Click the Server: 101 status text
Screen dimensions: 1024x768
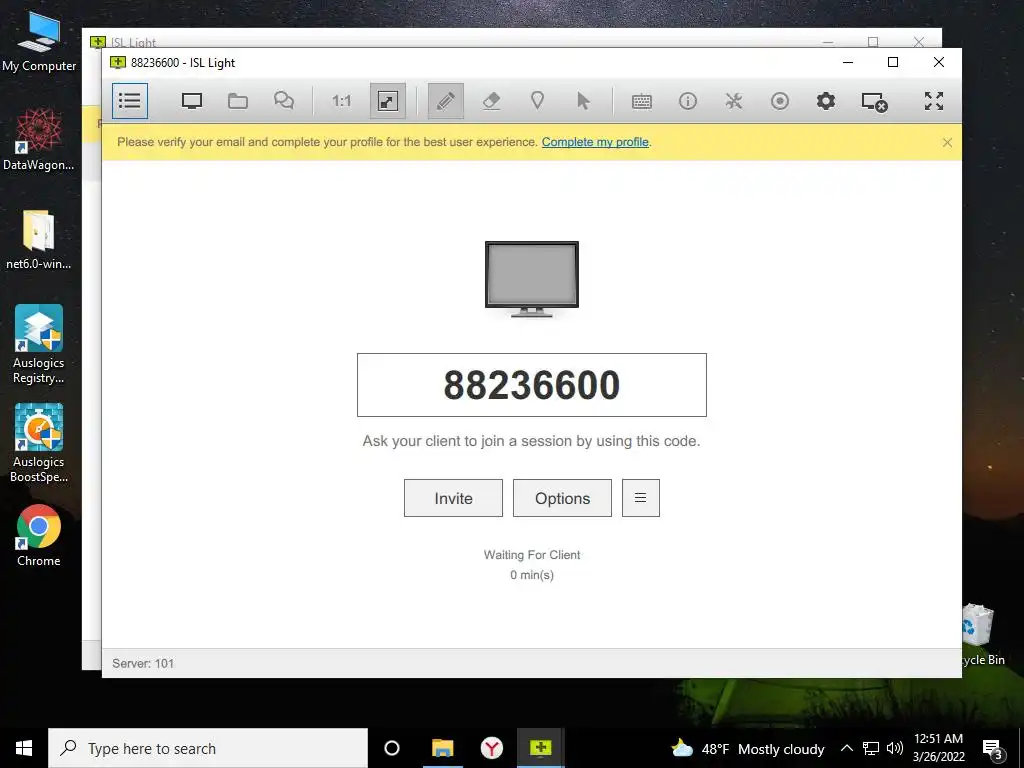143,663
